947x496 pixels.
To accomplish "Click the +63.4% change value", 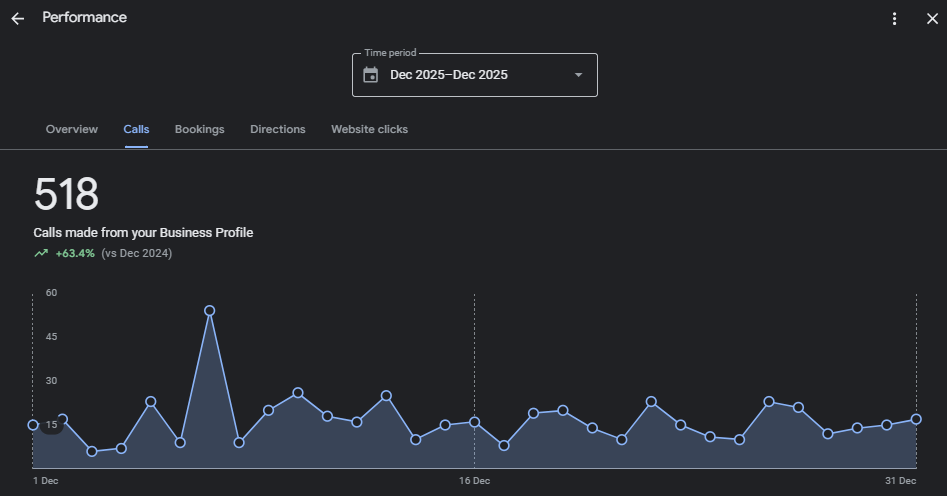I will 75,254.
